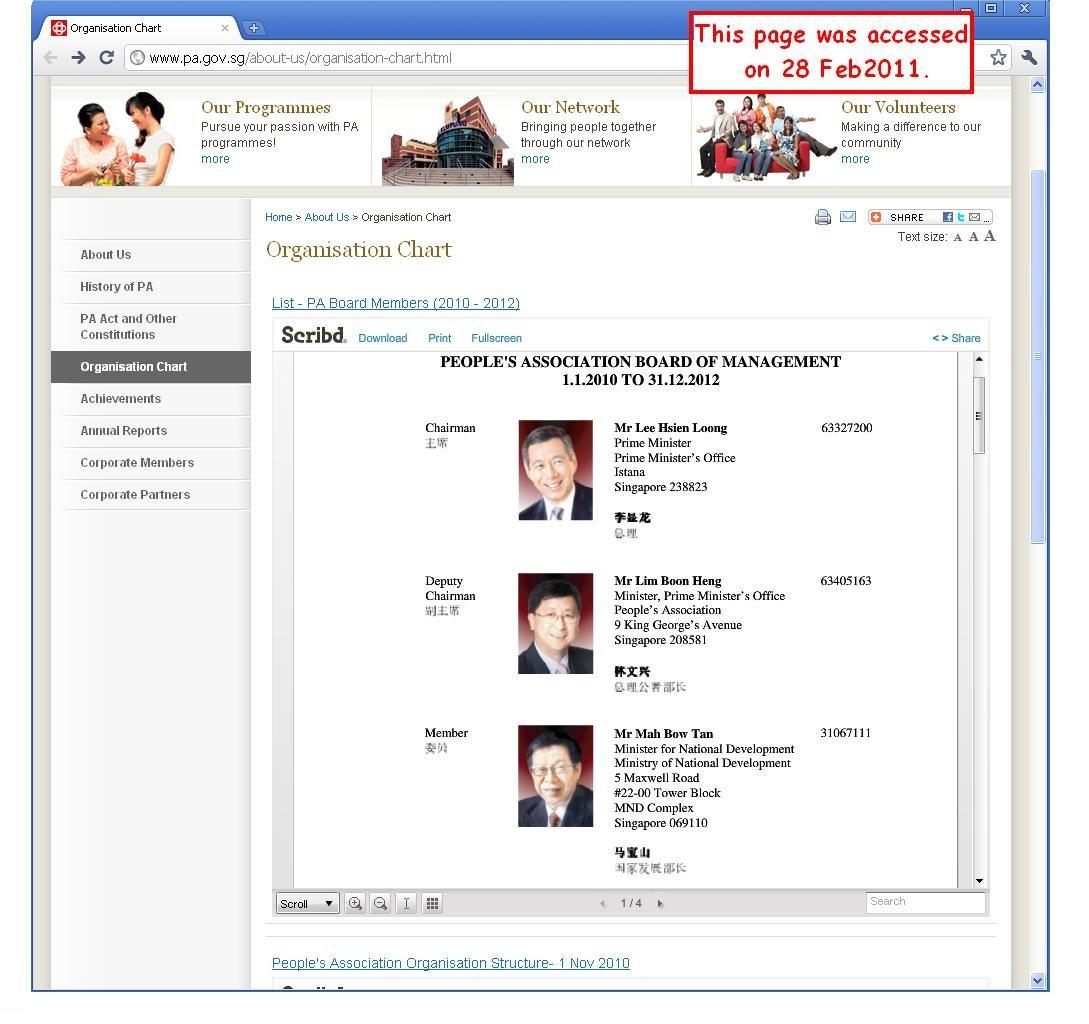
Task: Go to previous document page
Action: [x=603, y=904]
